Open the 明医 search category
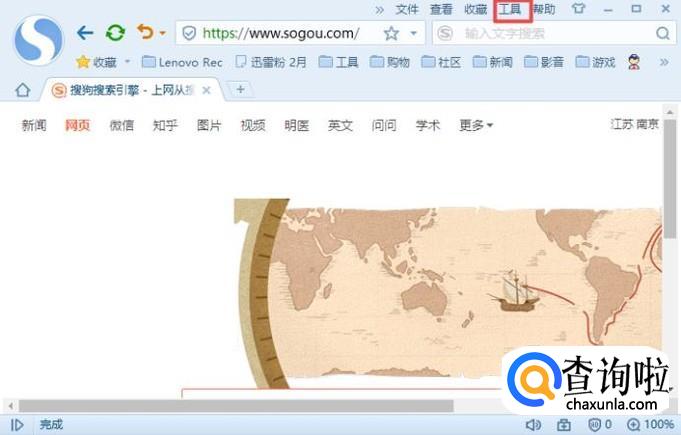The width and height of the screenshot is (681, 435). point(297,125)
